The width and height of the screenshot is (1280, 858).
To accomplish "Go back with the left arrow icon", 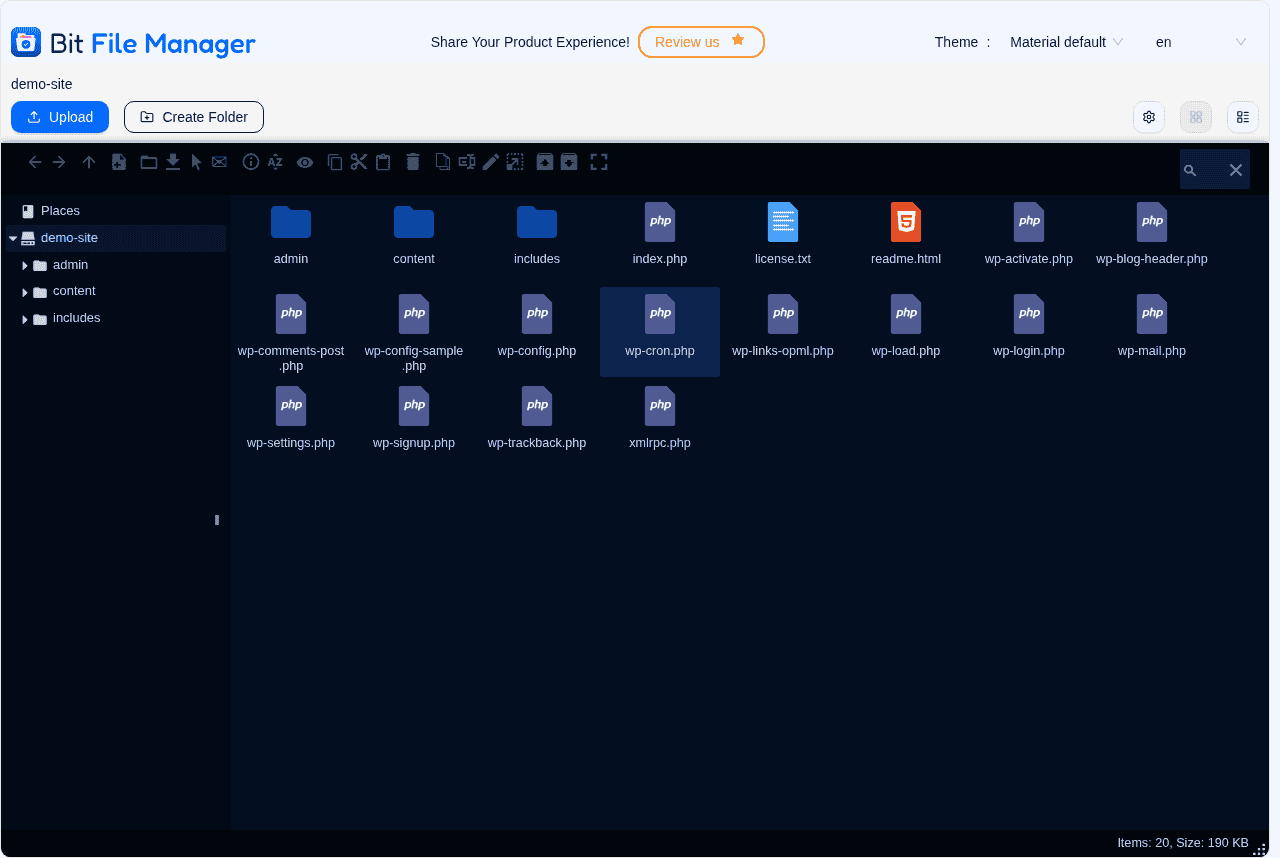I will coord(35,162).
